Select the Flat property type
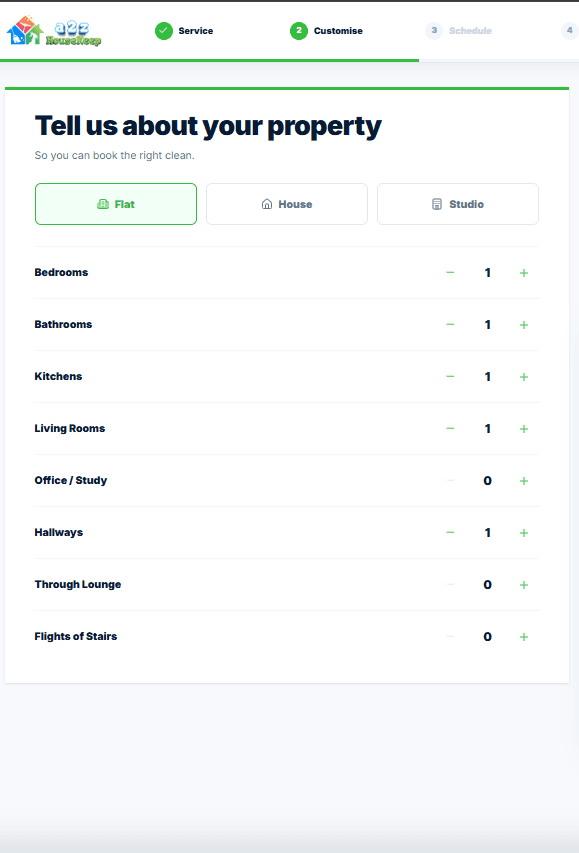 [116, 204]
